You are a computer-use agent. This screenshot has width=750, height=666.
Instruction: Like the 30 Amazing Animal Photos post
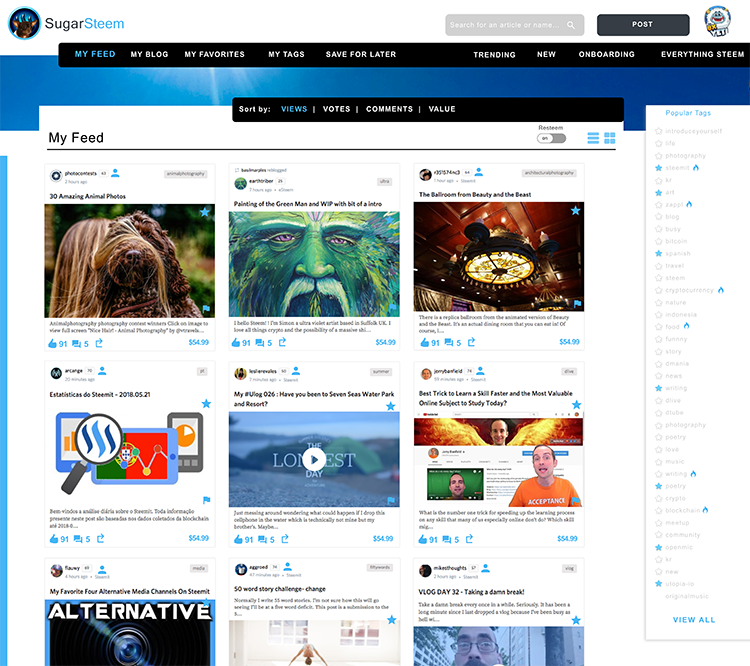click(53, 344)
